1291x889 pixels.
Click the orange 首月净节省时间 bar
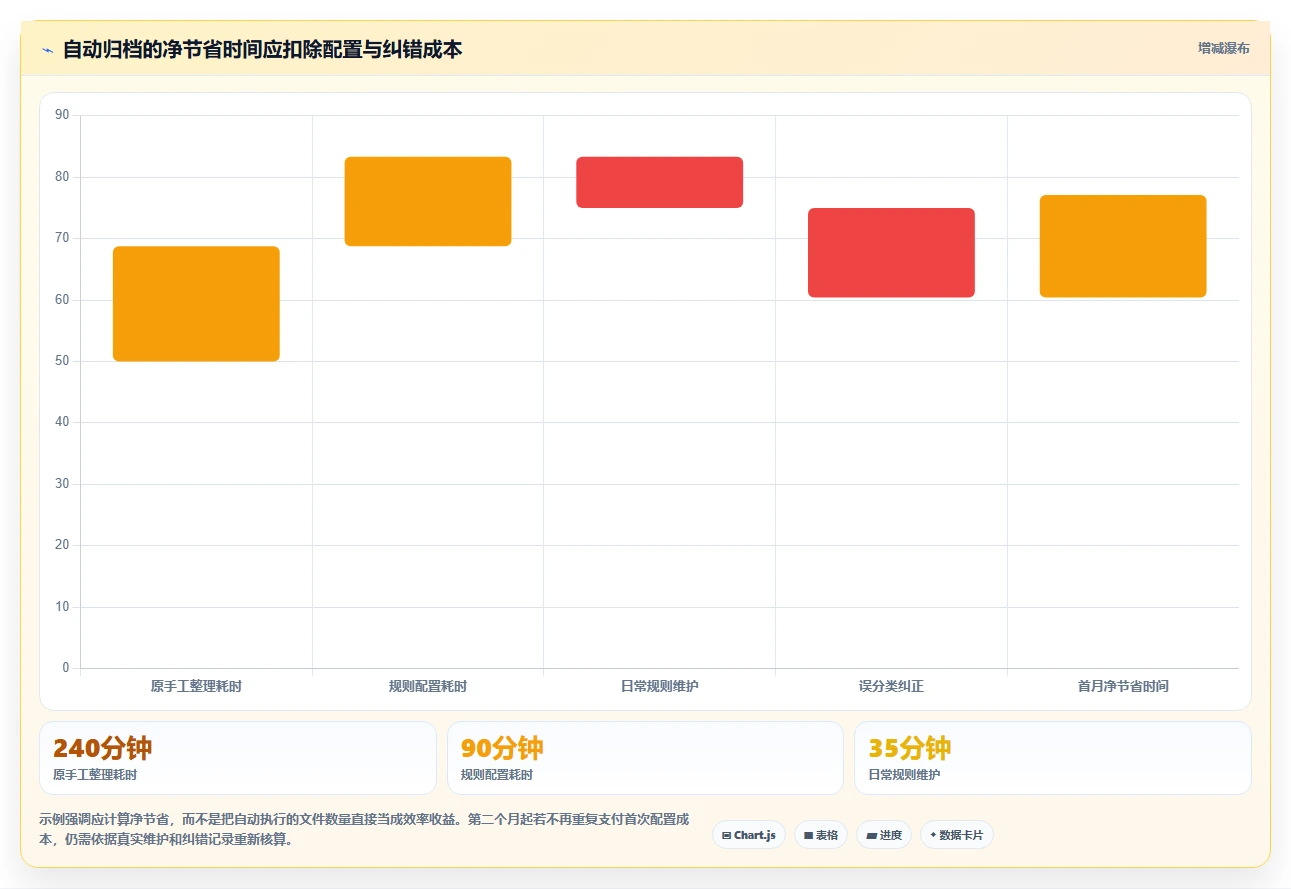tap(1123, 246)
